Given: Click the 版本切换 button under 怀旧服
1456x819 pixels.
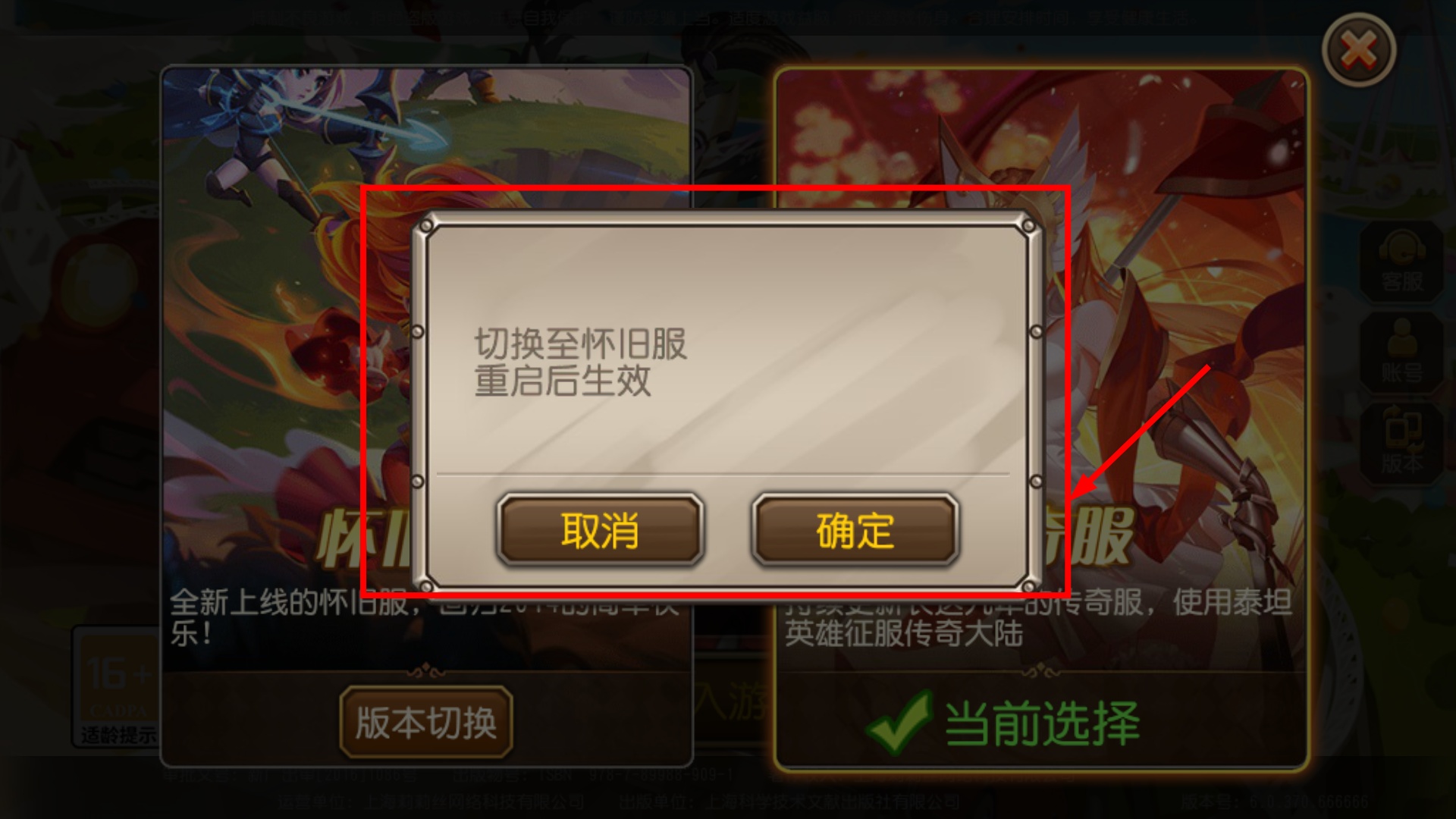Looking at the screenshot, I should coord(426,722).
